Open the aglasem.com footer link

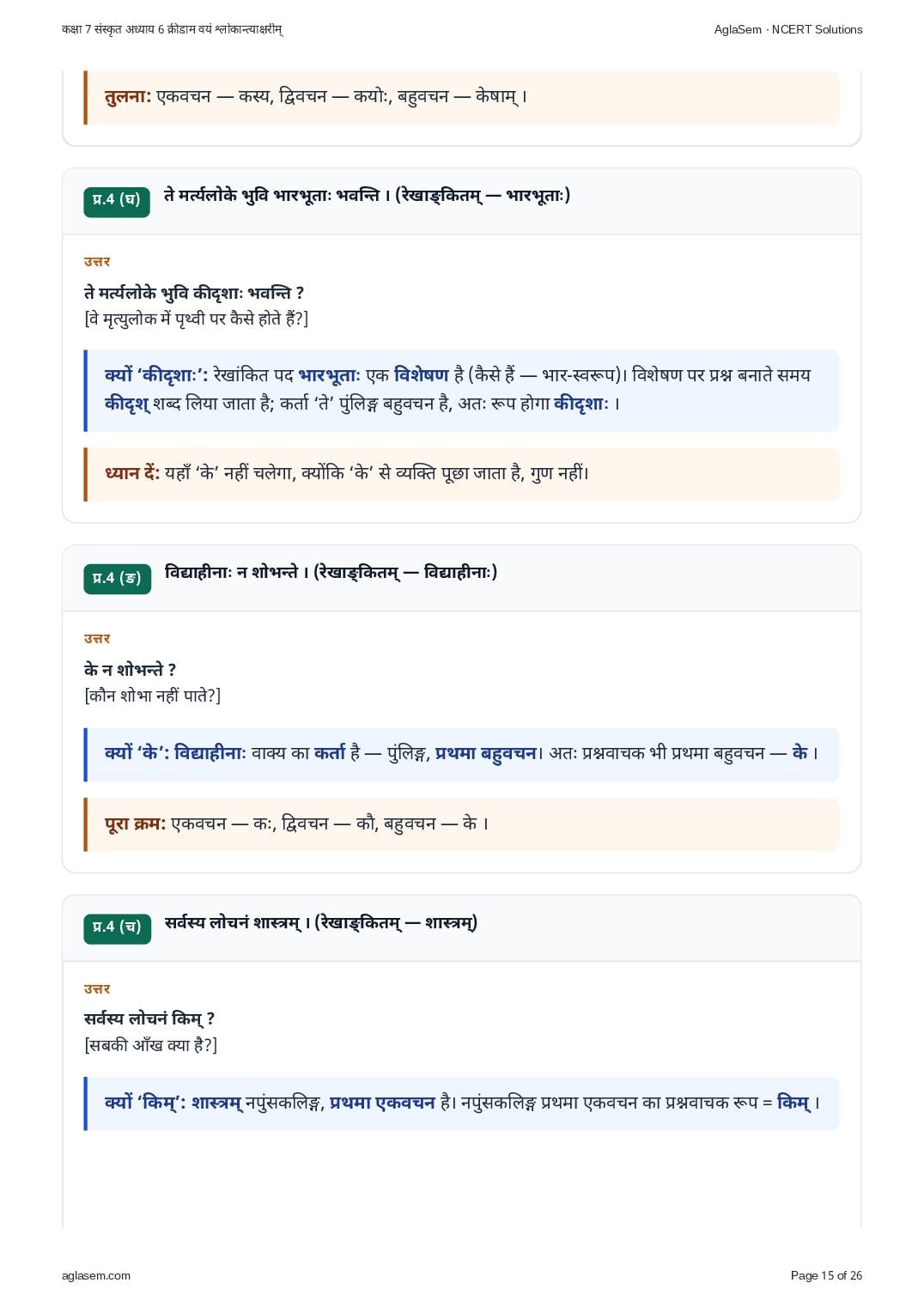96,1275
